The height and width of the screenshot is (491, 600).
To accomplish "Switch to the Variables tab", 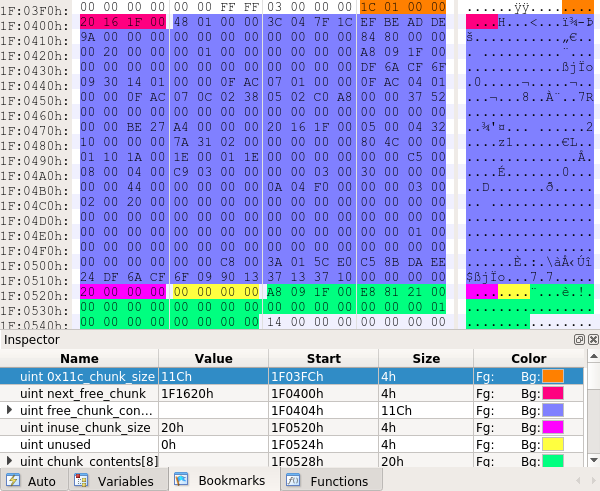I will coord(117,480).
